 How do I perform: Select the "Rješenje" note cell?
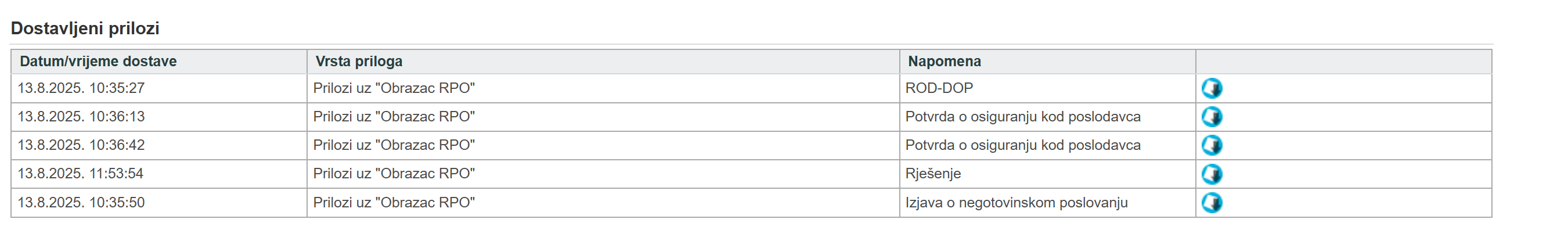[932, 174]
